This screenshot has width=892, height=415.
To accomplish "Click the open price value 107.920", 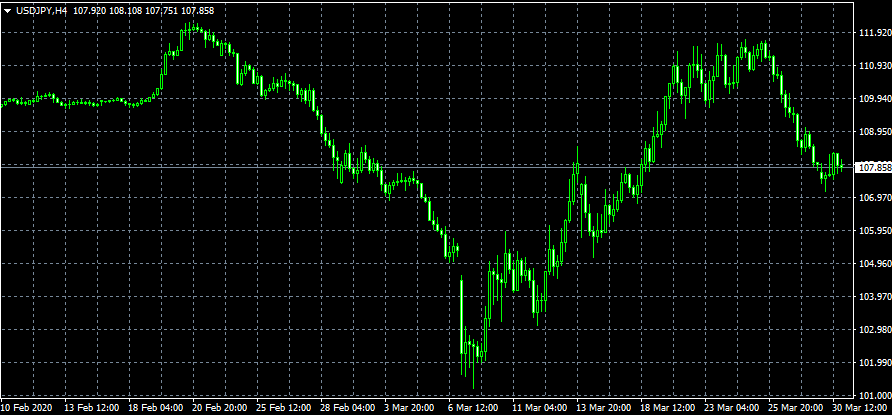I will tap(90, 11).
